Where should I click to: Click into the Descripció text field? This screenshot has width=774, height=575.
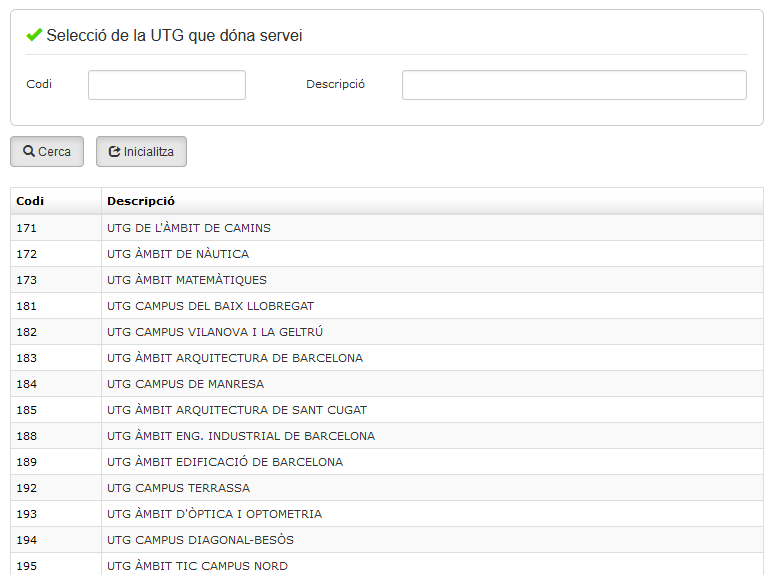573,85
